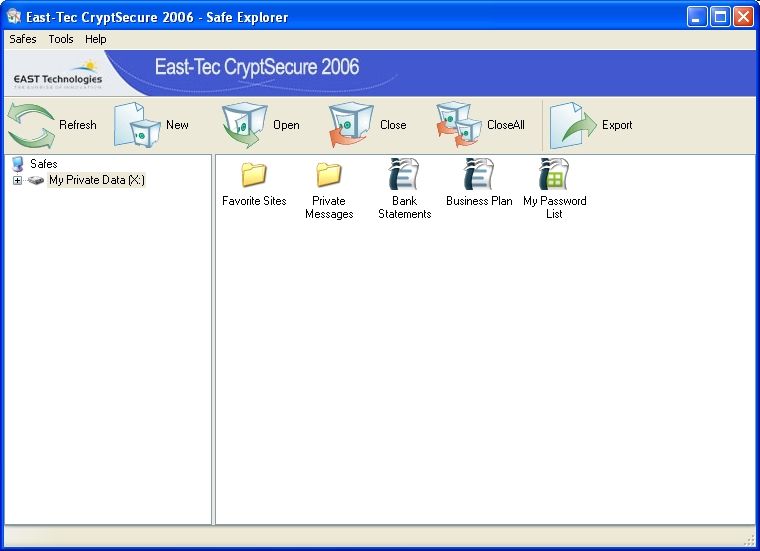Viewport: 760px width, 551px height.
Task: Click the EAST Technologies logo
Action: [x=58, y=75]
